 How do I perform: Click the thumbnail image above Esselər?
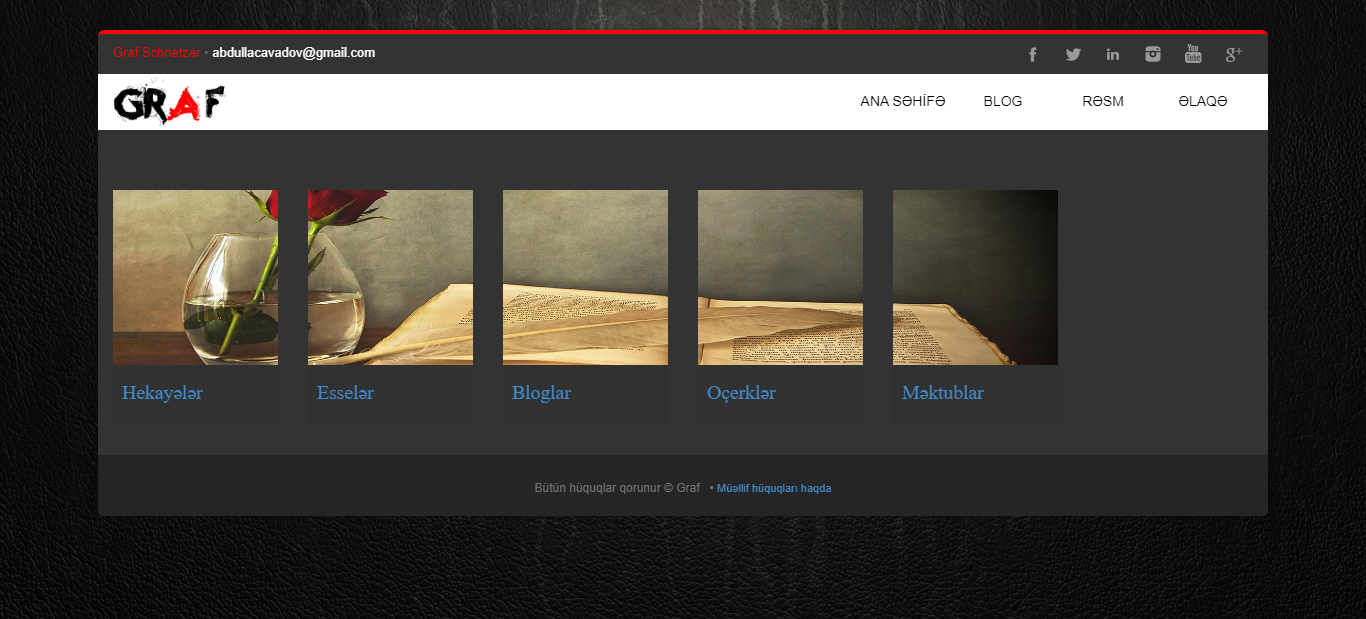coord(390,277)
